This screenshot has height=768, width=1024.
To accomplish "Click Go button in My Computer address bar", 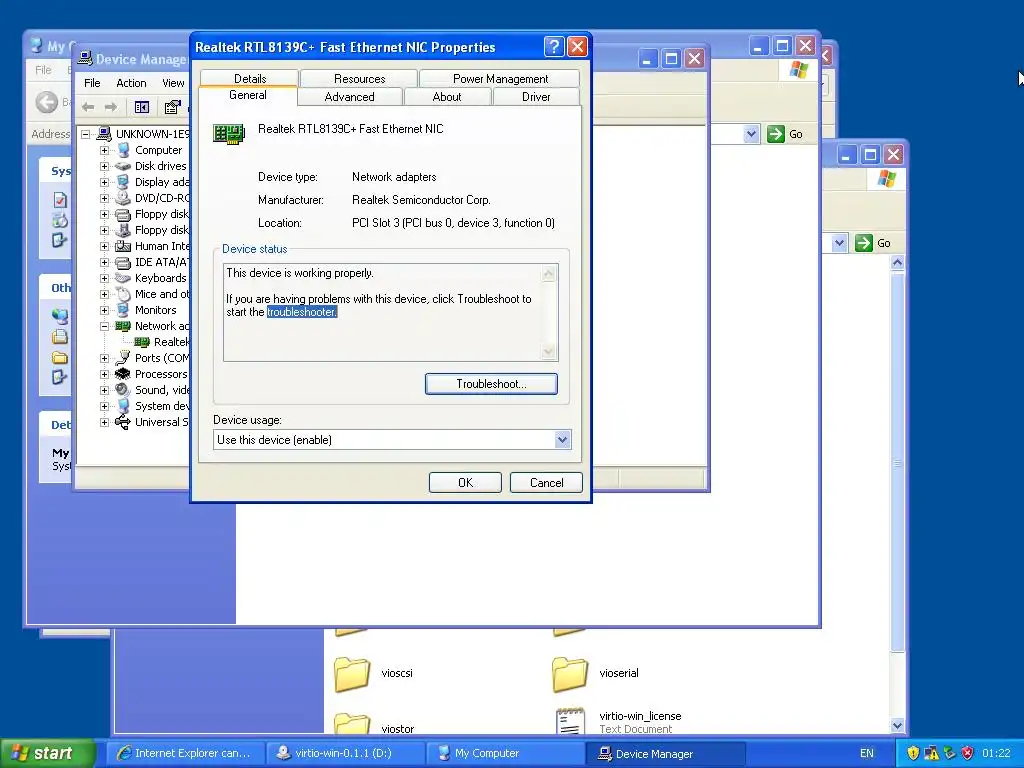I will (786, 134).
